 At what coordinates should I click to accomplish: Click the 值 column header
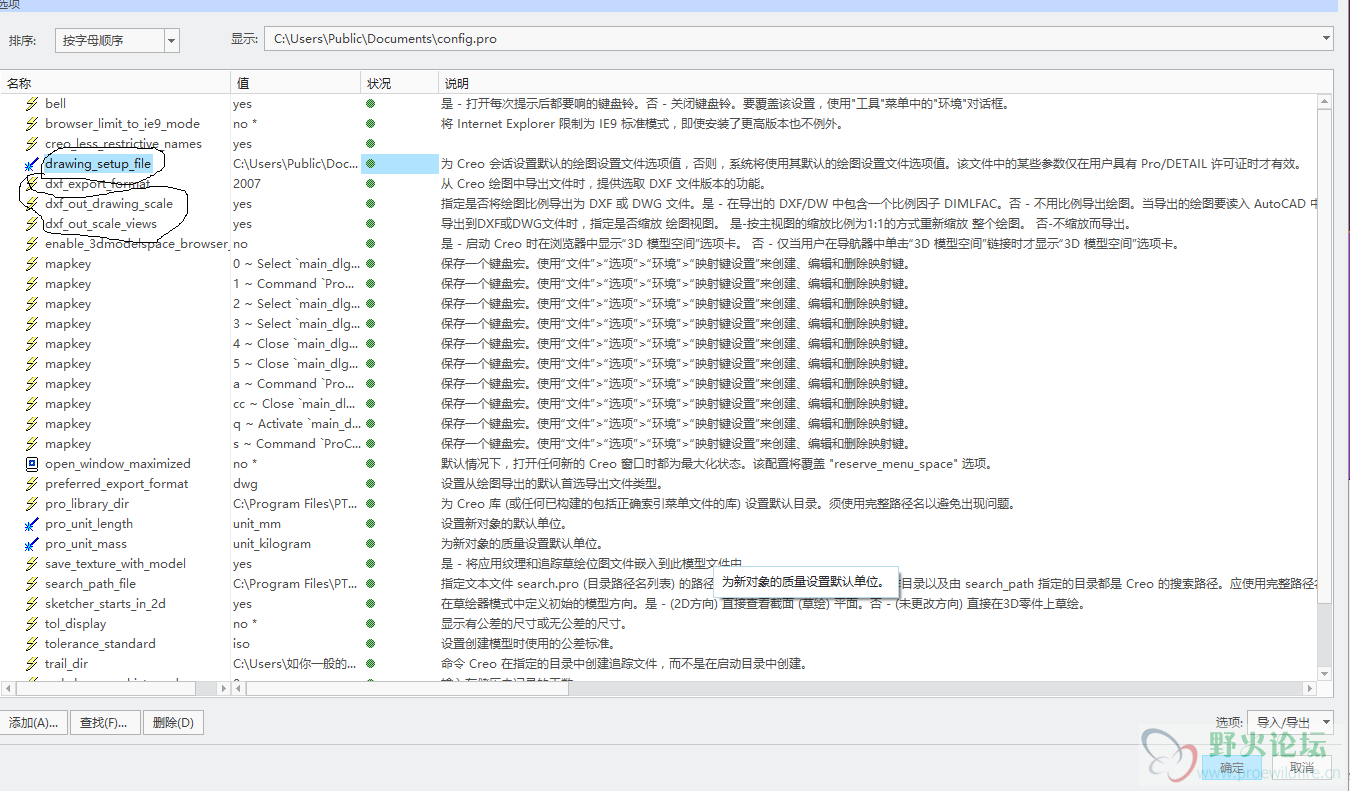coord(296,83)
